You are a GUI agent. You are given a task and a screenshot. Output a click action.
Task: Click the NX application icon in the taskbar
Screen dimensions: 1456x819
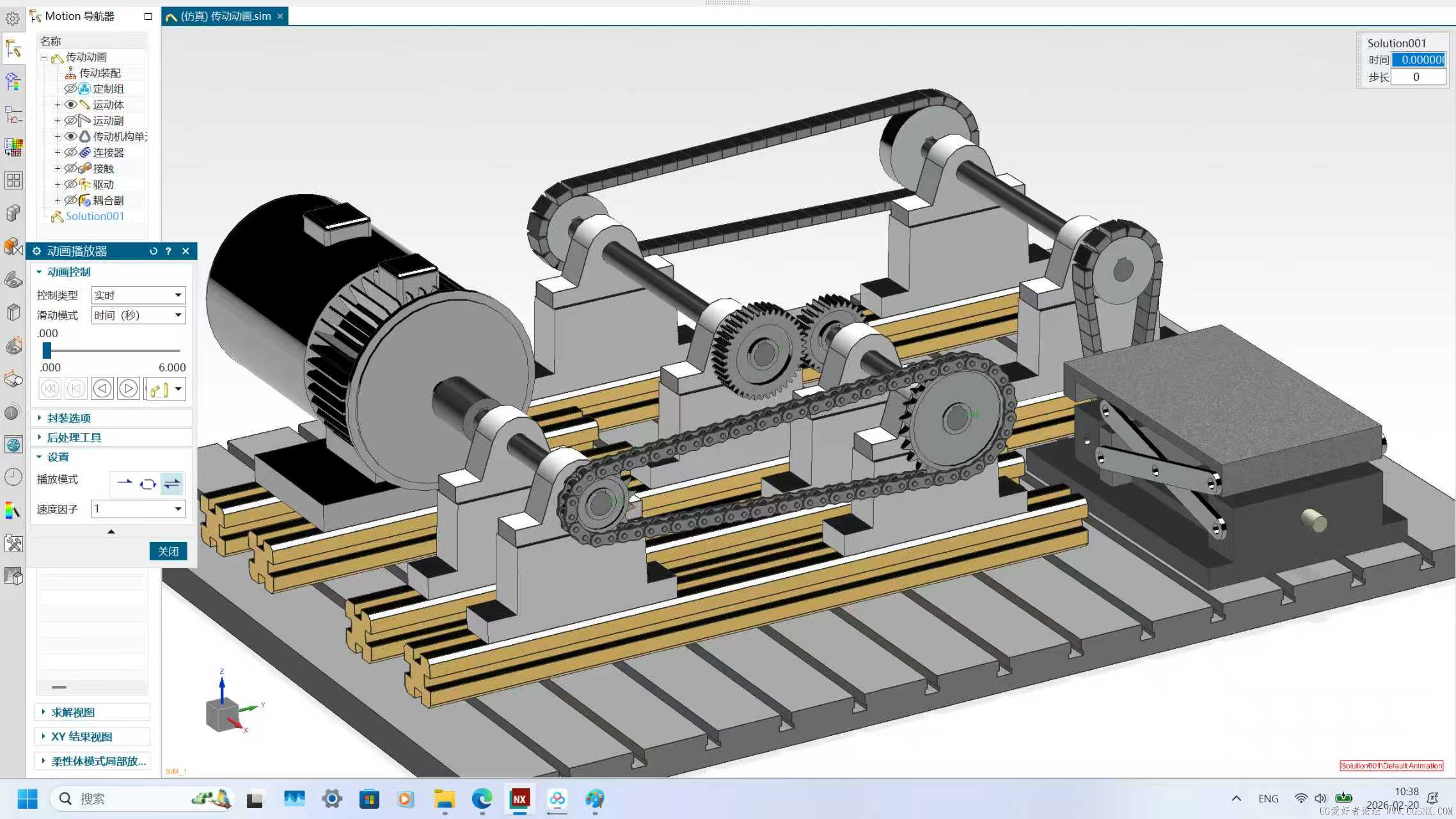pyautogui.click(x=519, y=799)
